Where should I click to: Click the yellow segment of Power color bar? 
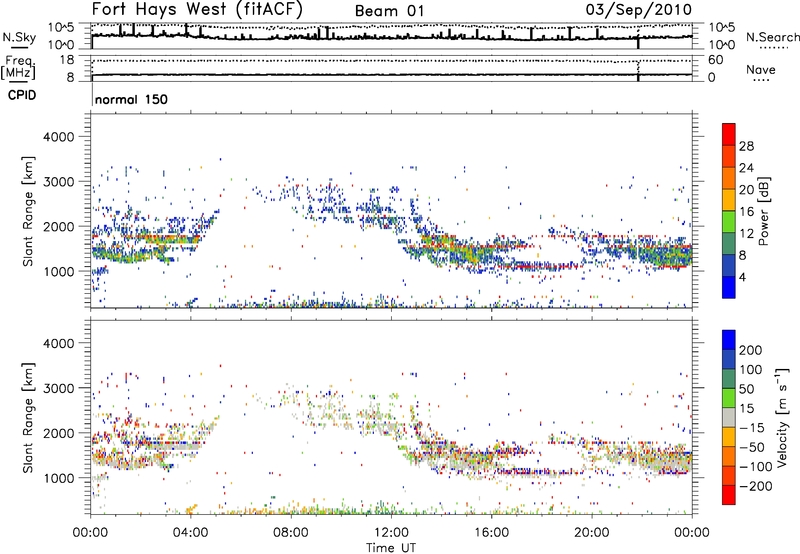[729, 199]
